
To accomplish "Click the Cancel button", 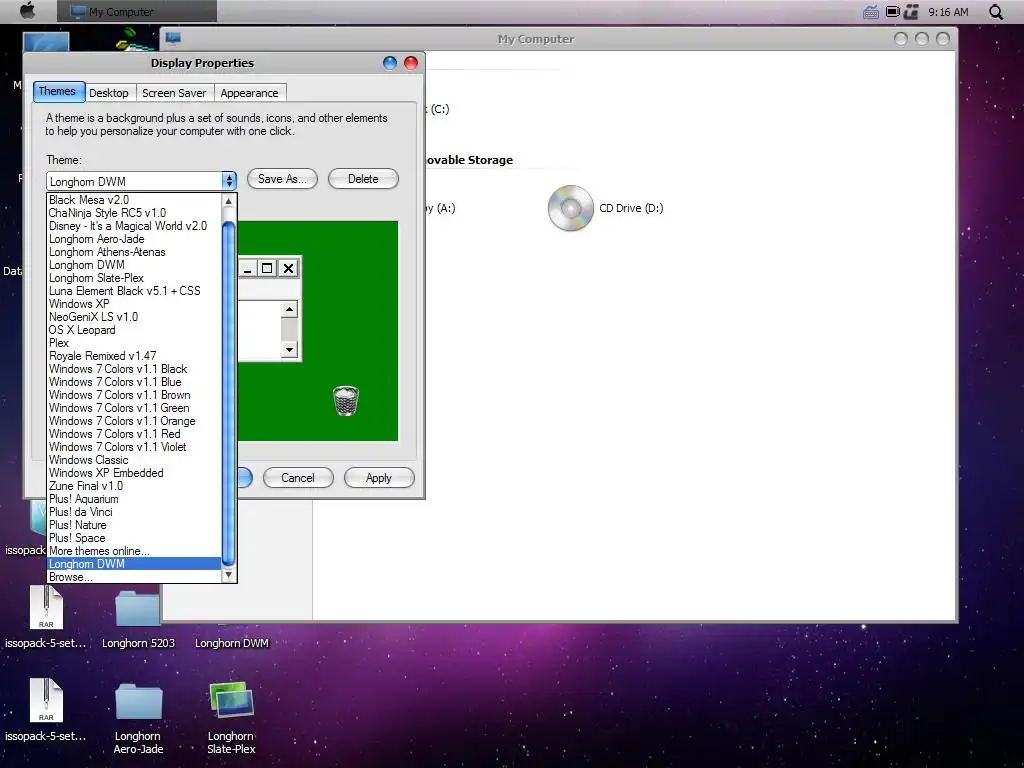I will [x=298, y=477].
